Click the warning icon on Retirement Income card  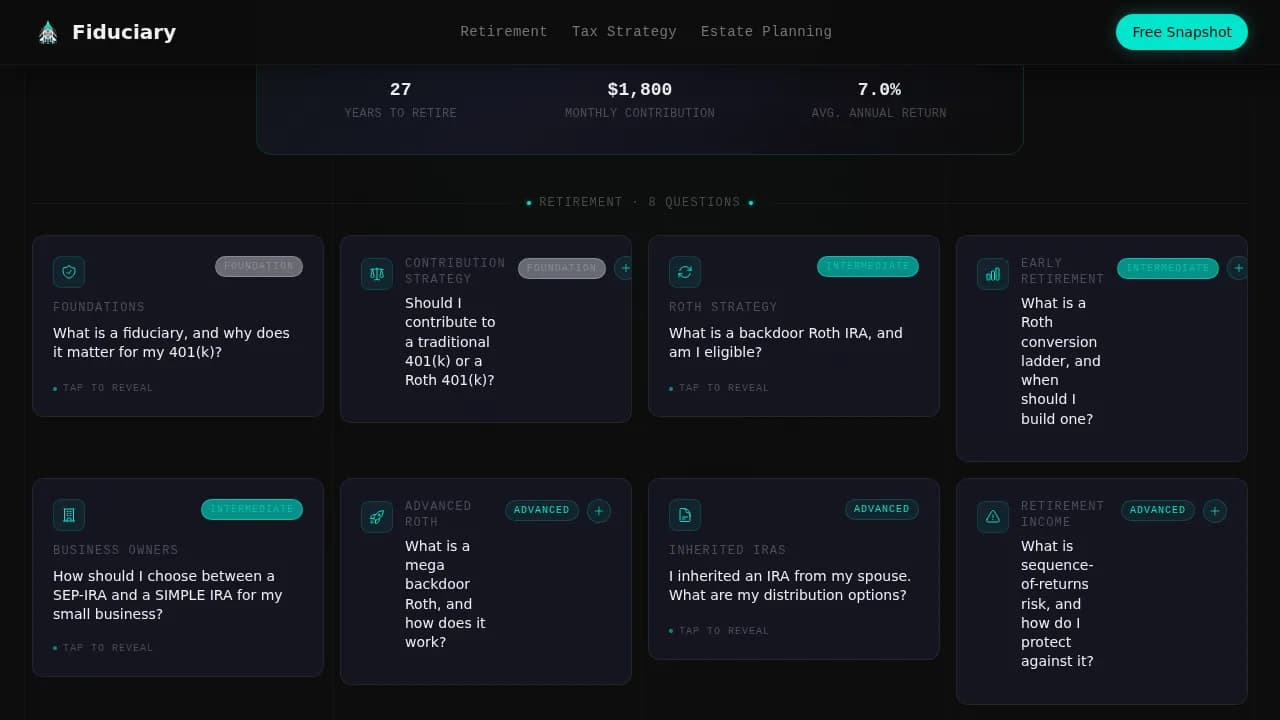[992, 516]
